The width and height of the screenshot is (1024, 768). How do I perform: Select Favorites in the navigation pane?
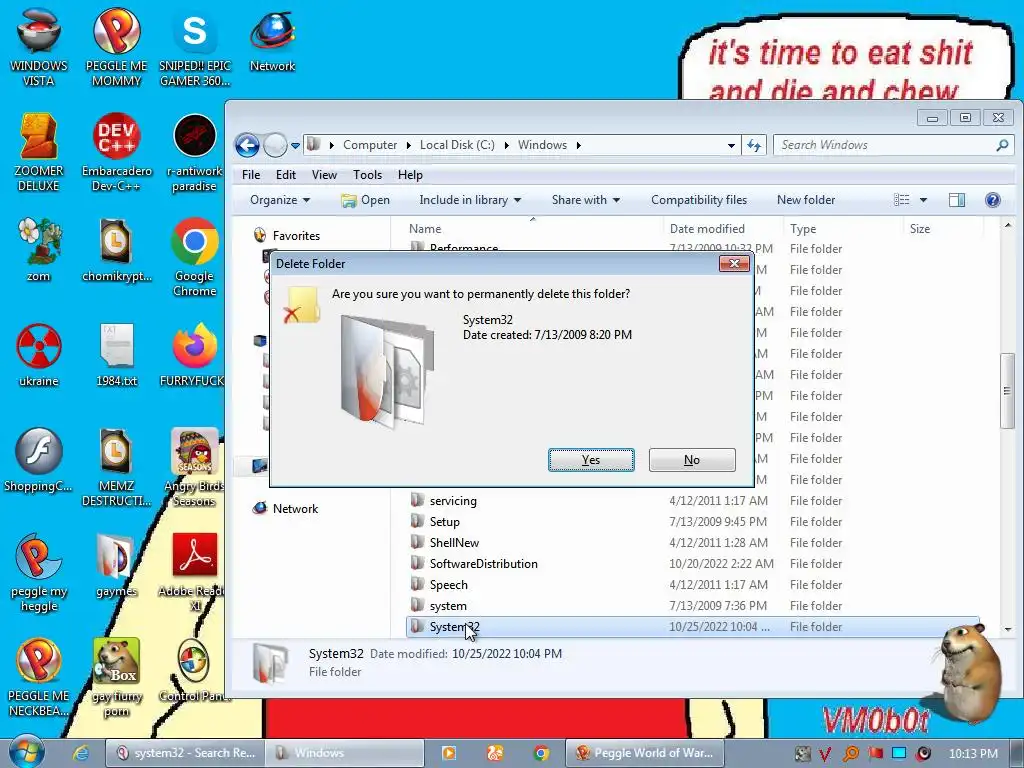(x=296, y=236)
